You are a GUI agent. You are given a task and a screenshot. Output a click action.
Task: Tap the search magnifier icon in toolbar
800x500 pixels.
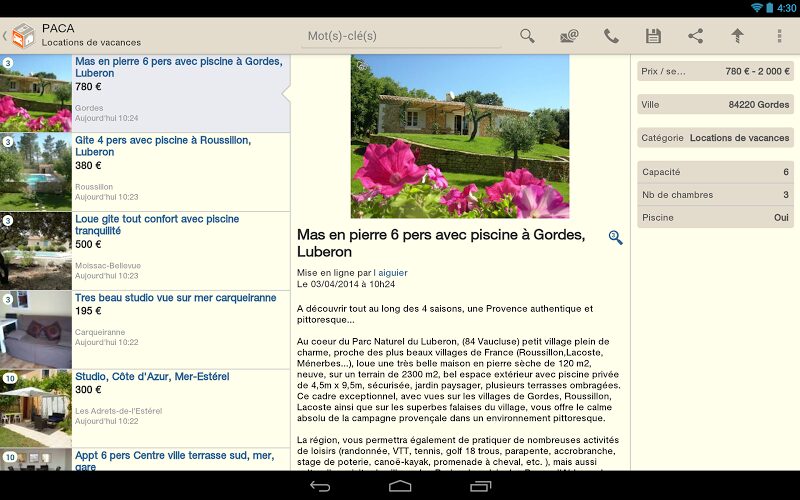[527, 36]
